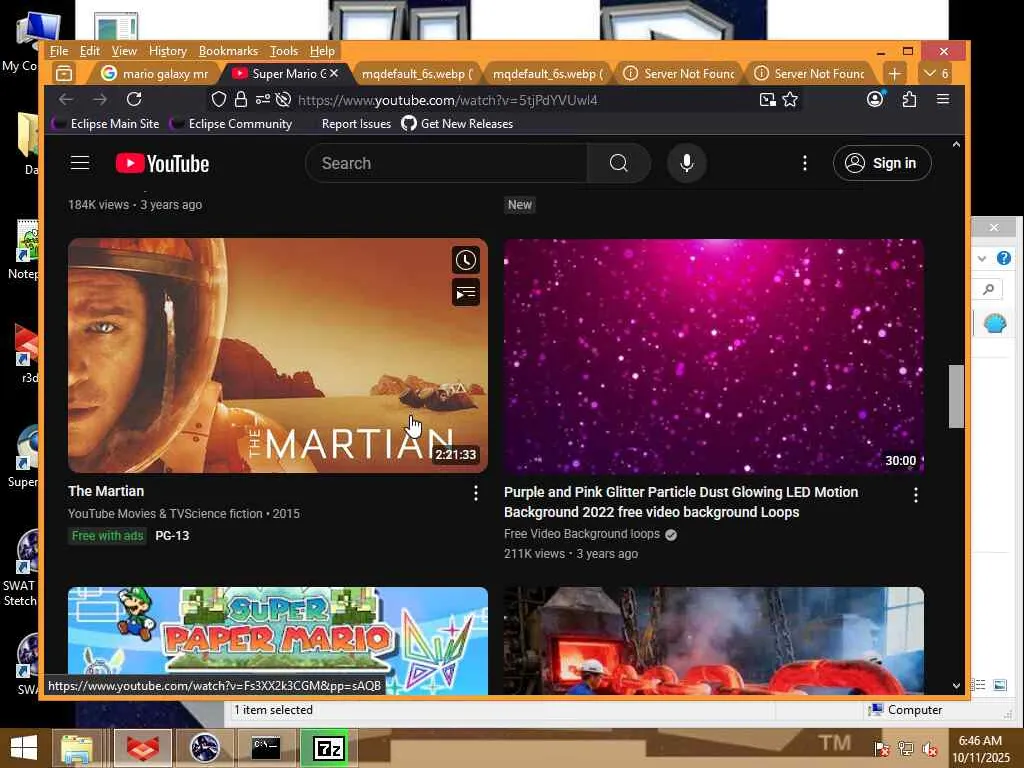This screenshot has height=768, width=1024.
Task: Open the History menu
Action: point(168,51)
